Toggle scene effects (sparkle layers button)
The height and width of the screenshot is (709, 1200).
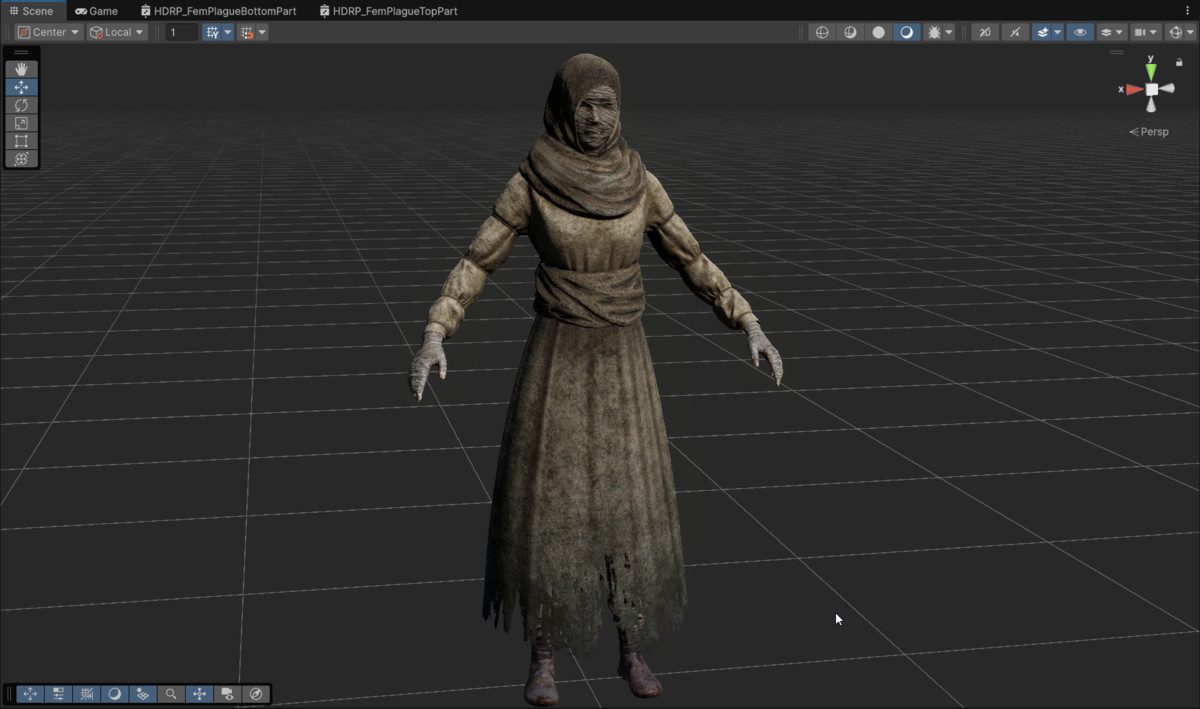click(1043, 32)
